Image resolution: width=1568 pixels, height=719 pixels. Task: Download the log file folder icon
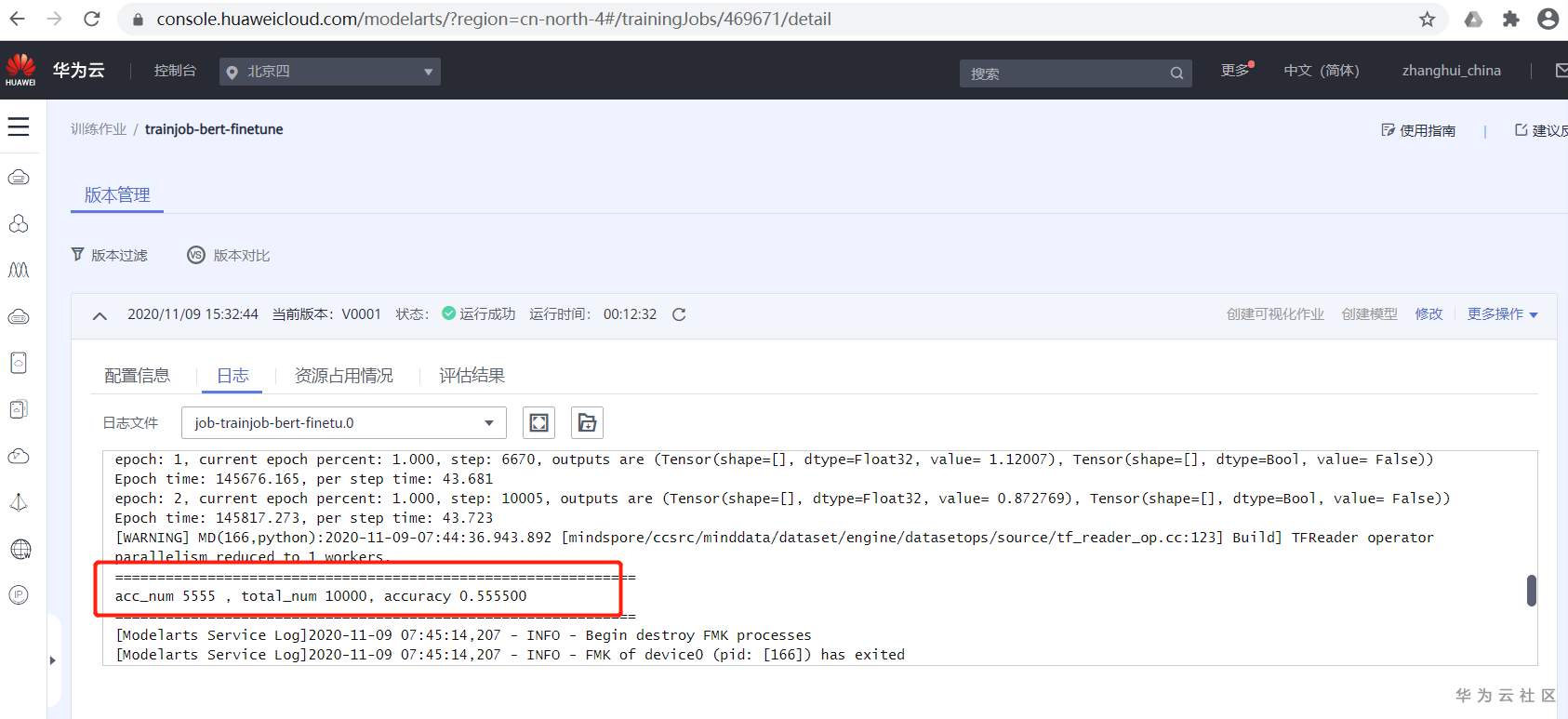pos(587,423)
